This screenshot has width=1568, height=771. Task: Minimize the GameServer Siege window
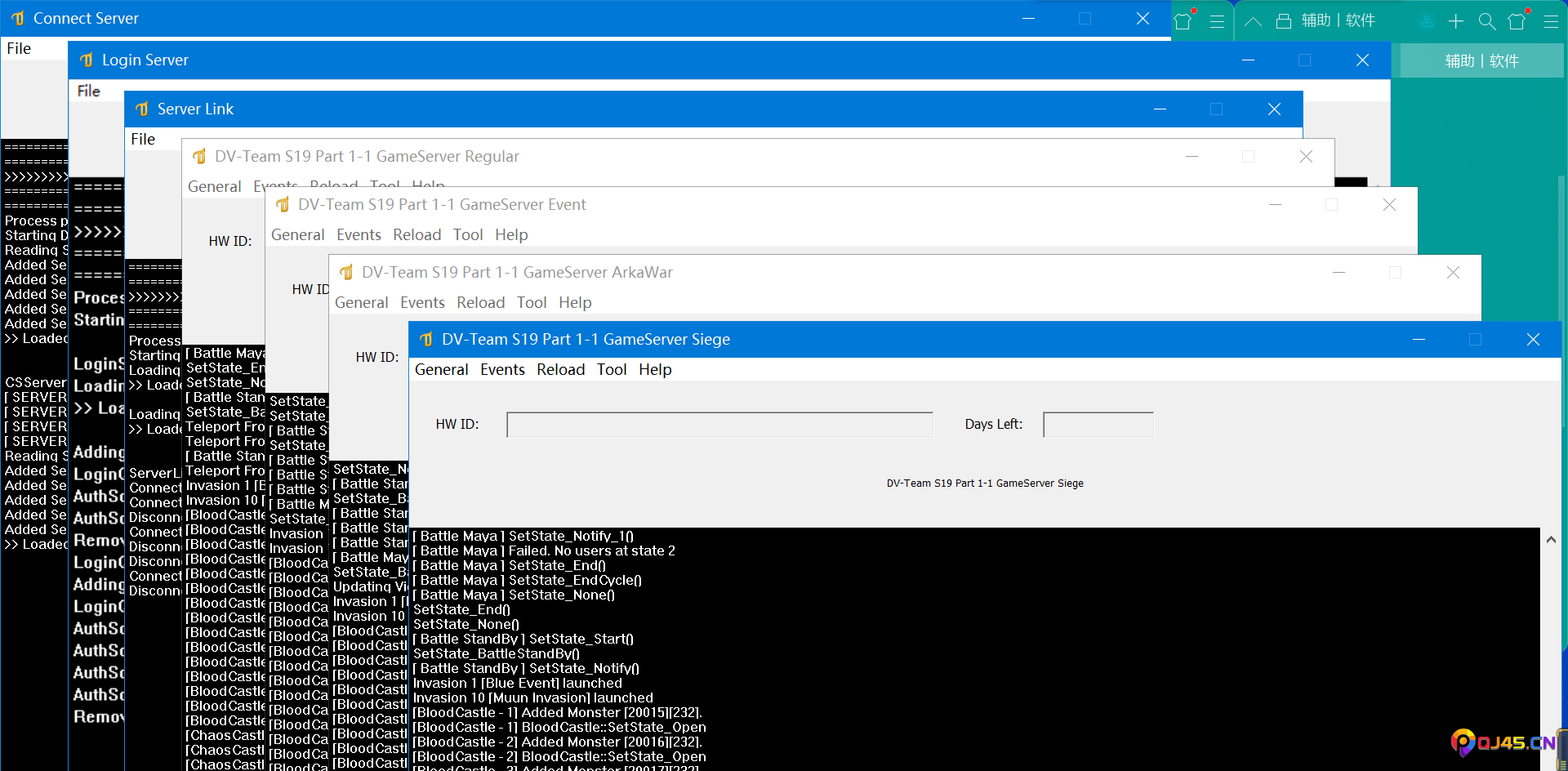tap(1419, 339)
